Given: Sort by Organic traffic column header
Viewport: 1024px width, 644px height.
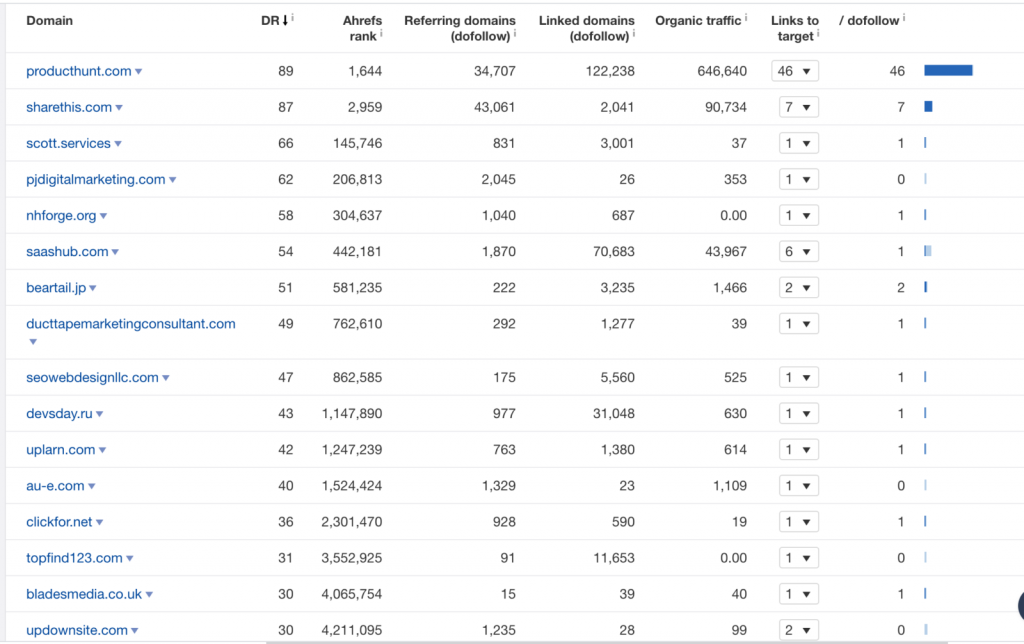Looking at the screenshot, I should [698, 20].
